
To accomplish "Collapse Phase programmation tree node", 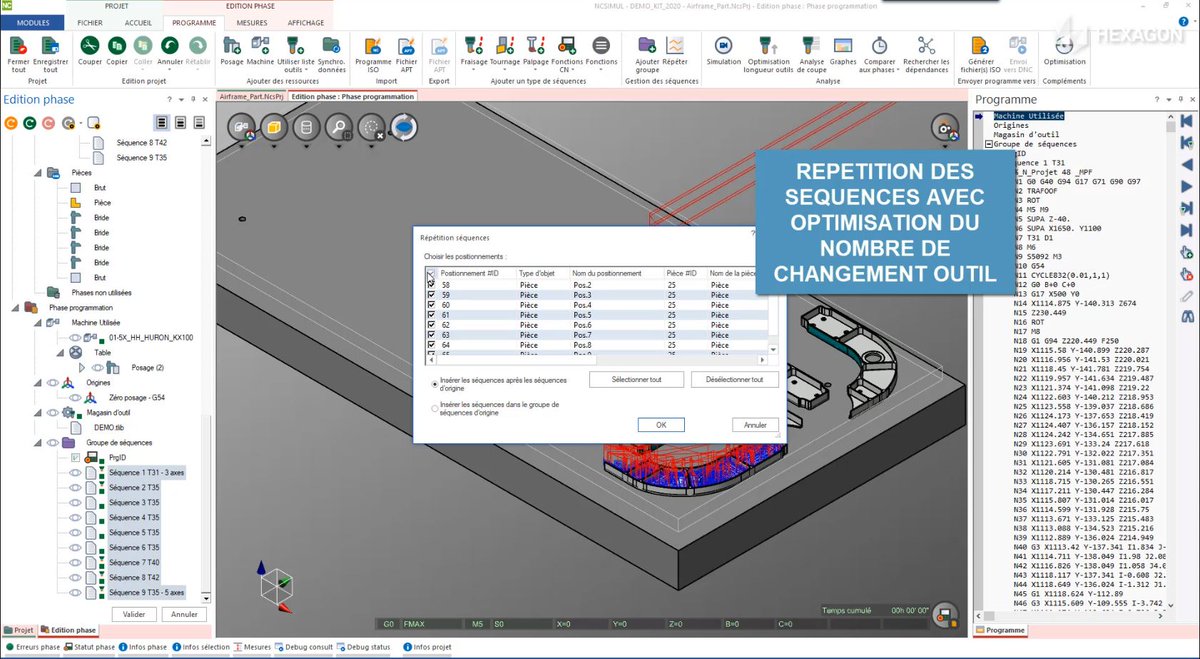I will (x=15, y=307).
